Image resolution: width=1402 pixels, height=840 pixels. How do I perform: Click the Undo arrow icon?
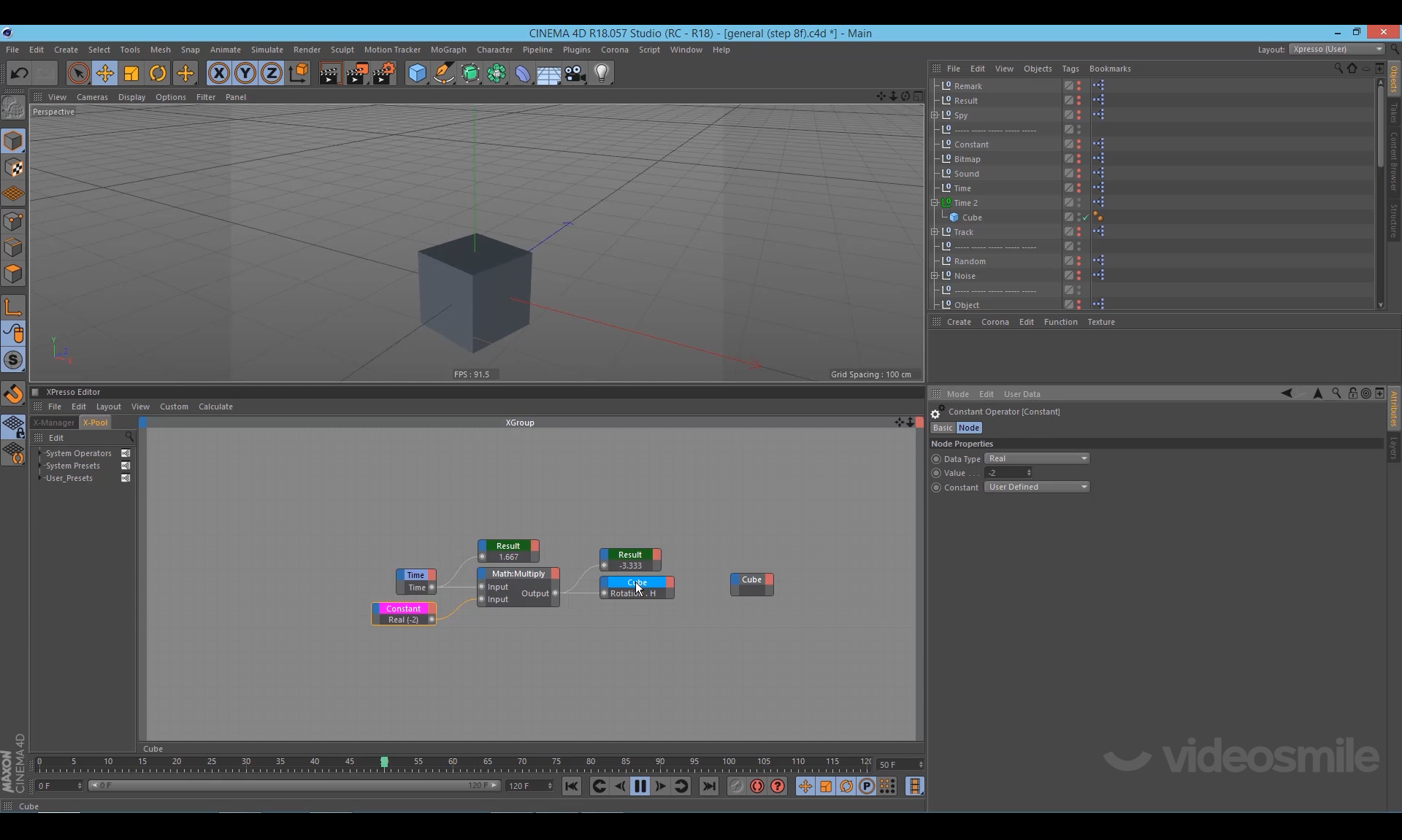click(x=19, y=73)
